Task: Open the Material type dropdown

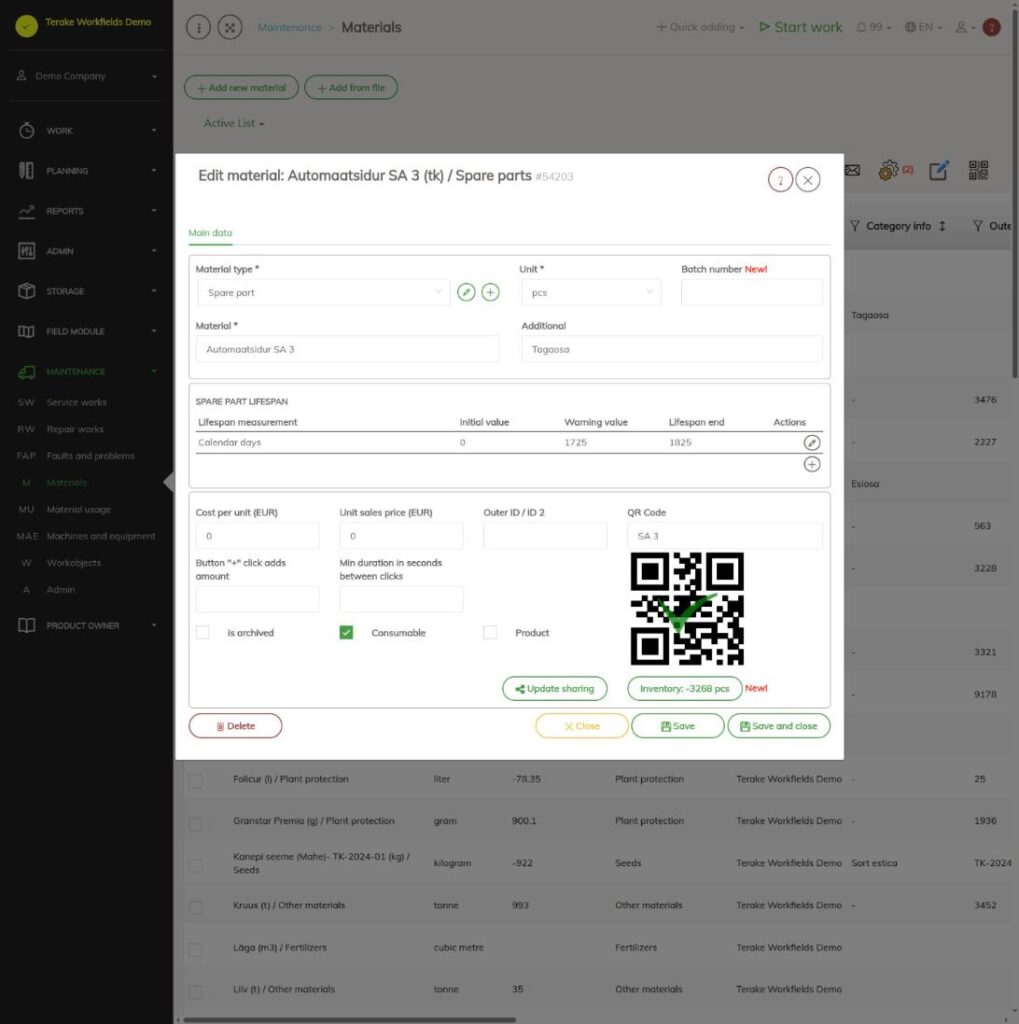Action: (x=323, y=292)
